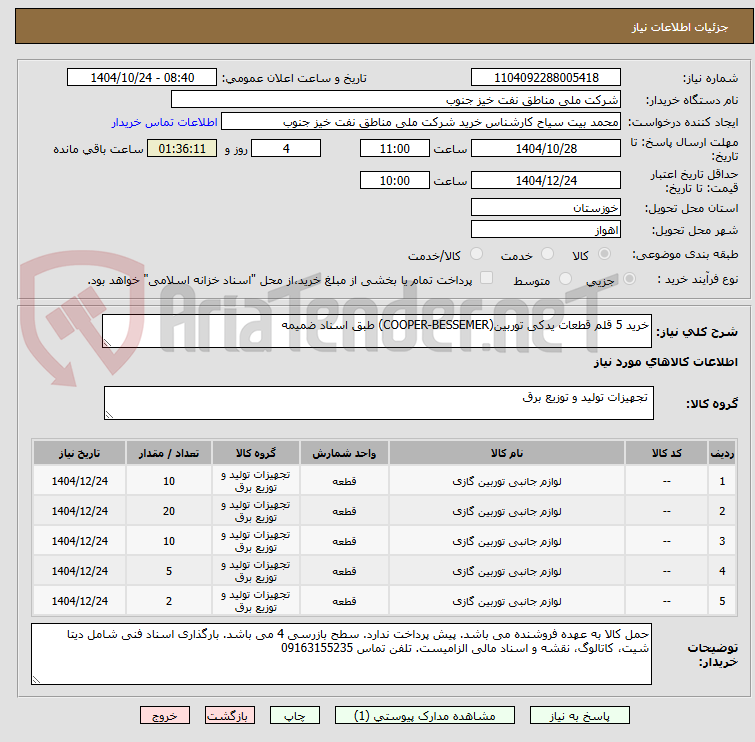
Task: Click the جزئیات اطلاعات نیاز page header
Action: coord(679,27)
